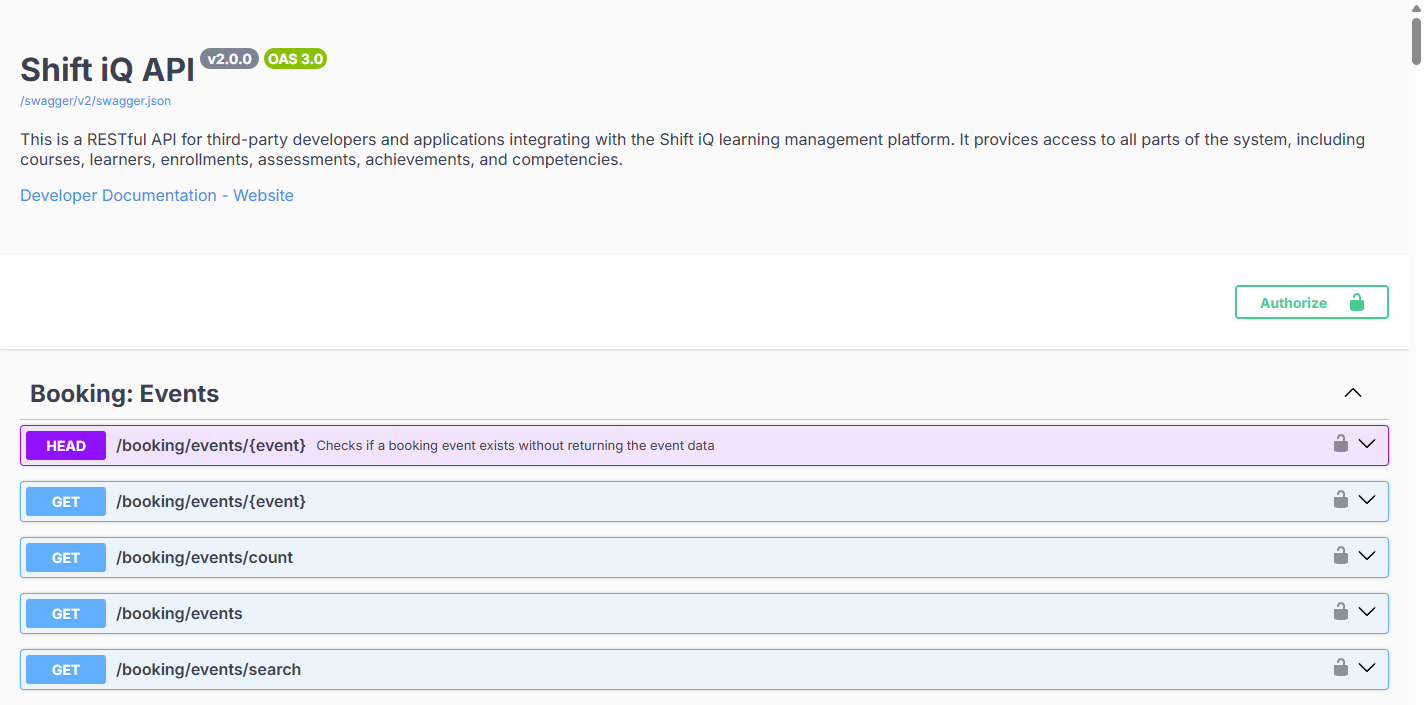Click the vertical page scrollbar thumb
Screen dimensions: 1424x705
point(1416,40)
